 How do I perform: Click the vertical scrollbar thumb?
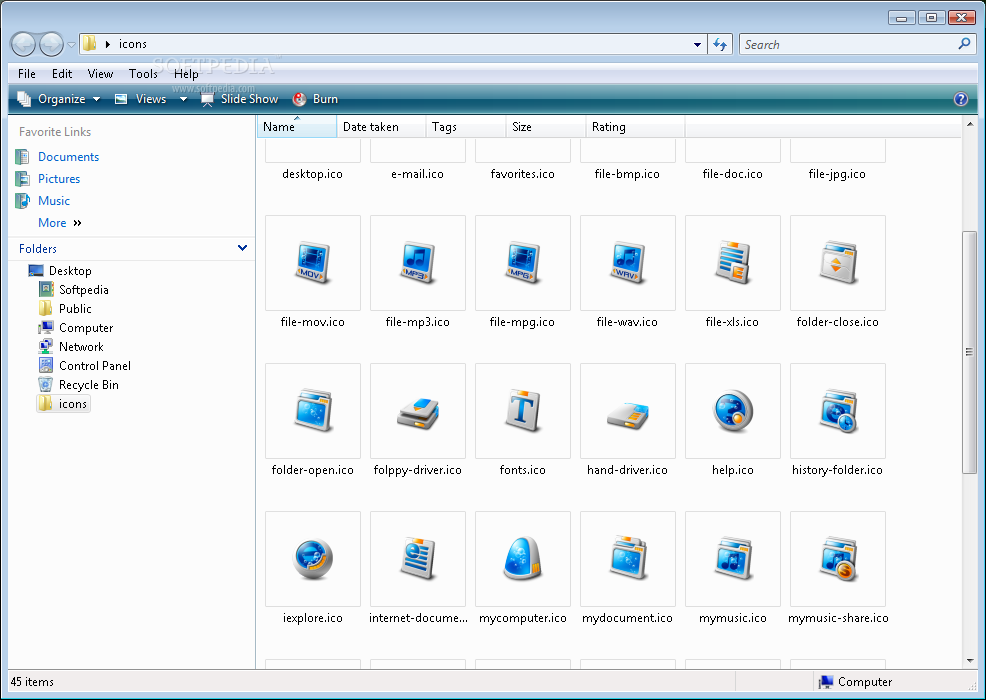pos(969,352)
